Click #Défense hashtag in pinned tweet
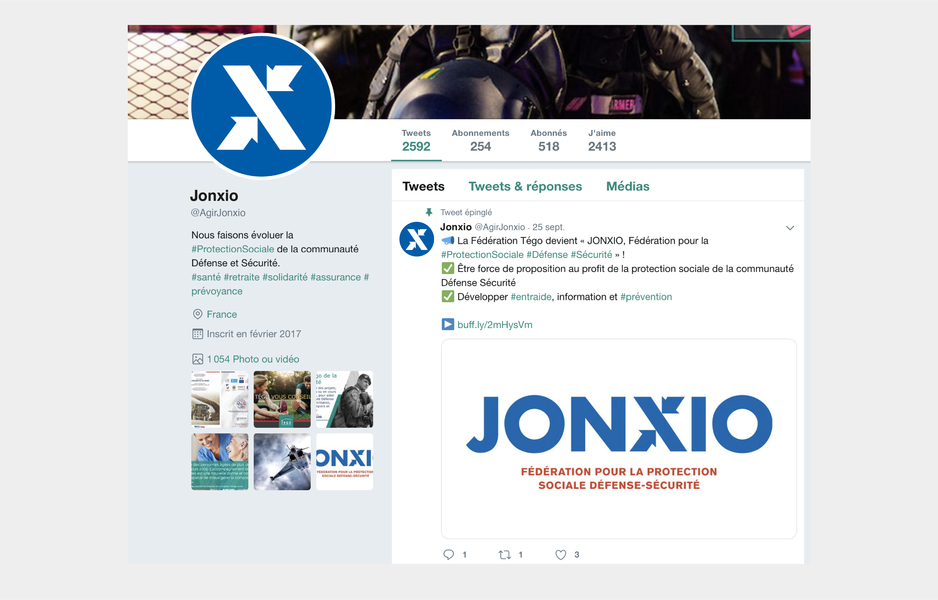This screenshot has height=600, width=938. click(x=547, y=254)
